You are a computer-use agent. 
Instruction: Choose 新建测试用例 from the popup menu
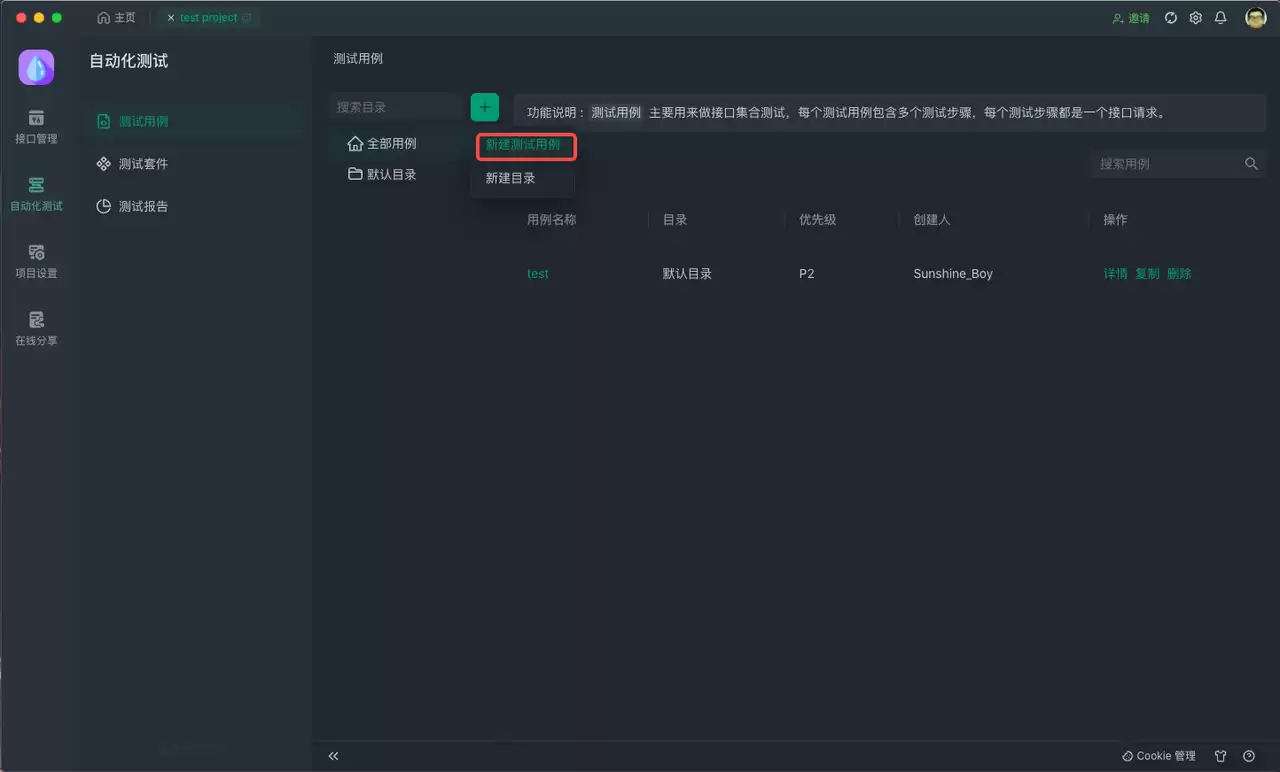pos(523,145)
